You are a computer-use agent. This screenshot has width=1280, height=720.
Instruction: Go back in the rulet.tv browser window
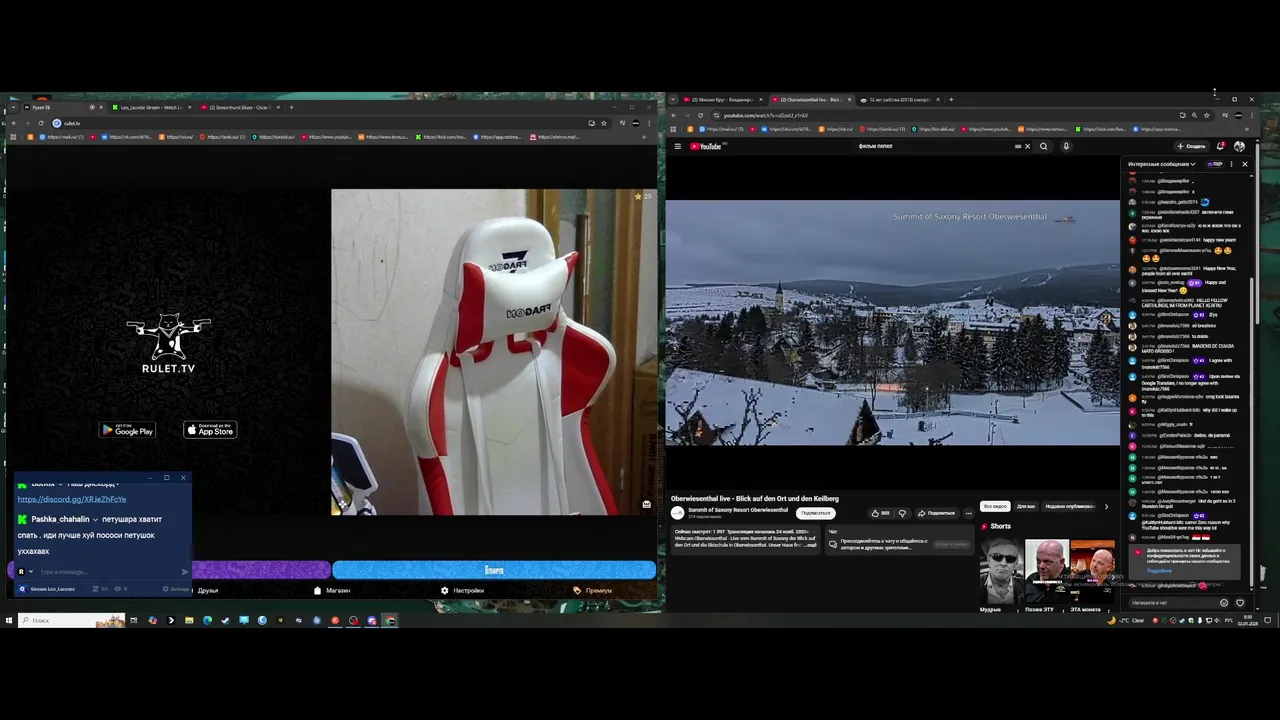(14, 123)
